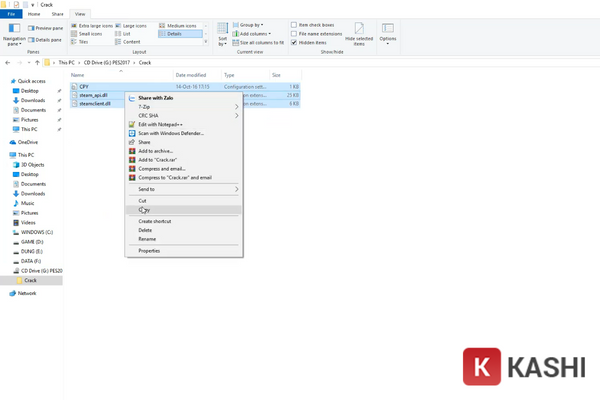
Task: Choose Scan with Windows Defender
Action: 184,133
